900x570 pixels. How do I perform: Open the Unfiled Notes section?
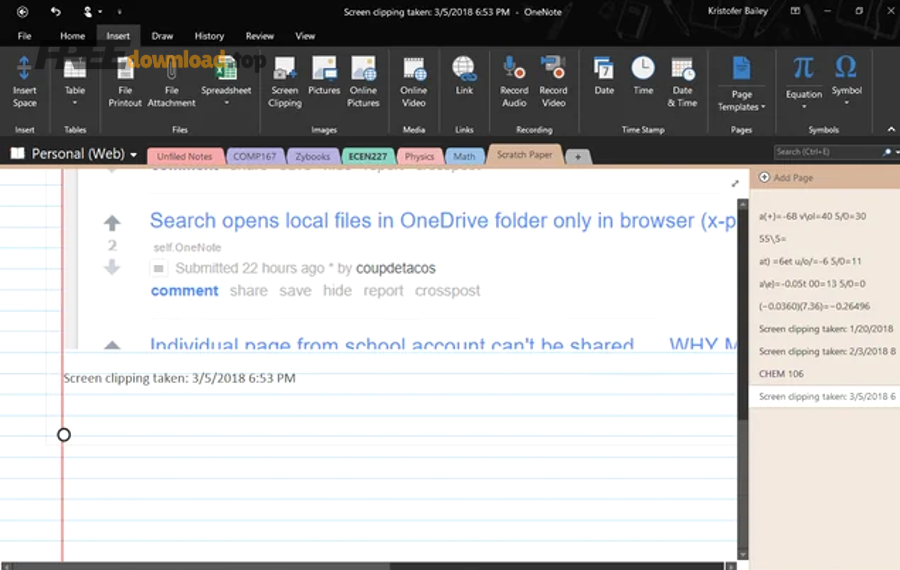point(185,157)
